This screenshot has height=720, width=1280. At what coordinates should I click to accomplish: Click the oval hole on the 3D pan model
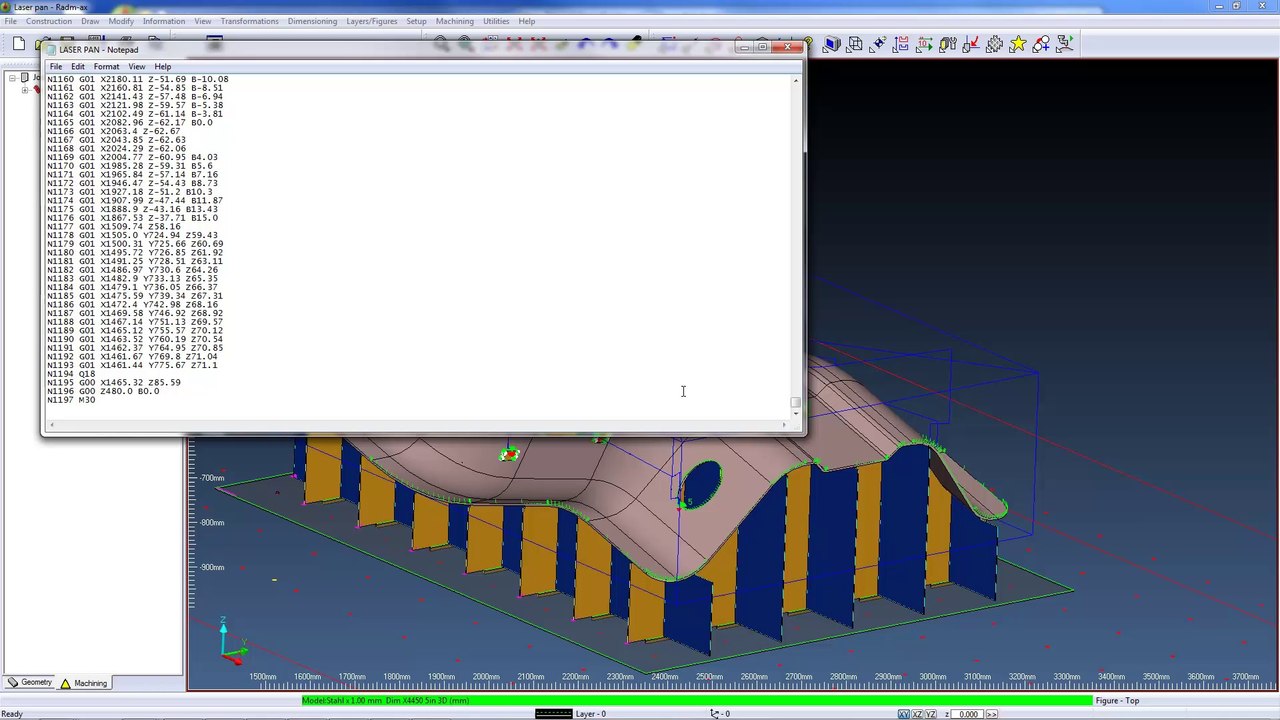click(704, 483)
